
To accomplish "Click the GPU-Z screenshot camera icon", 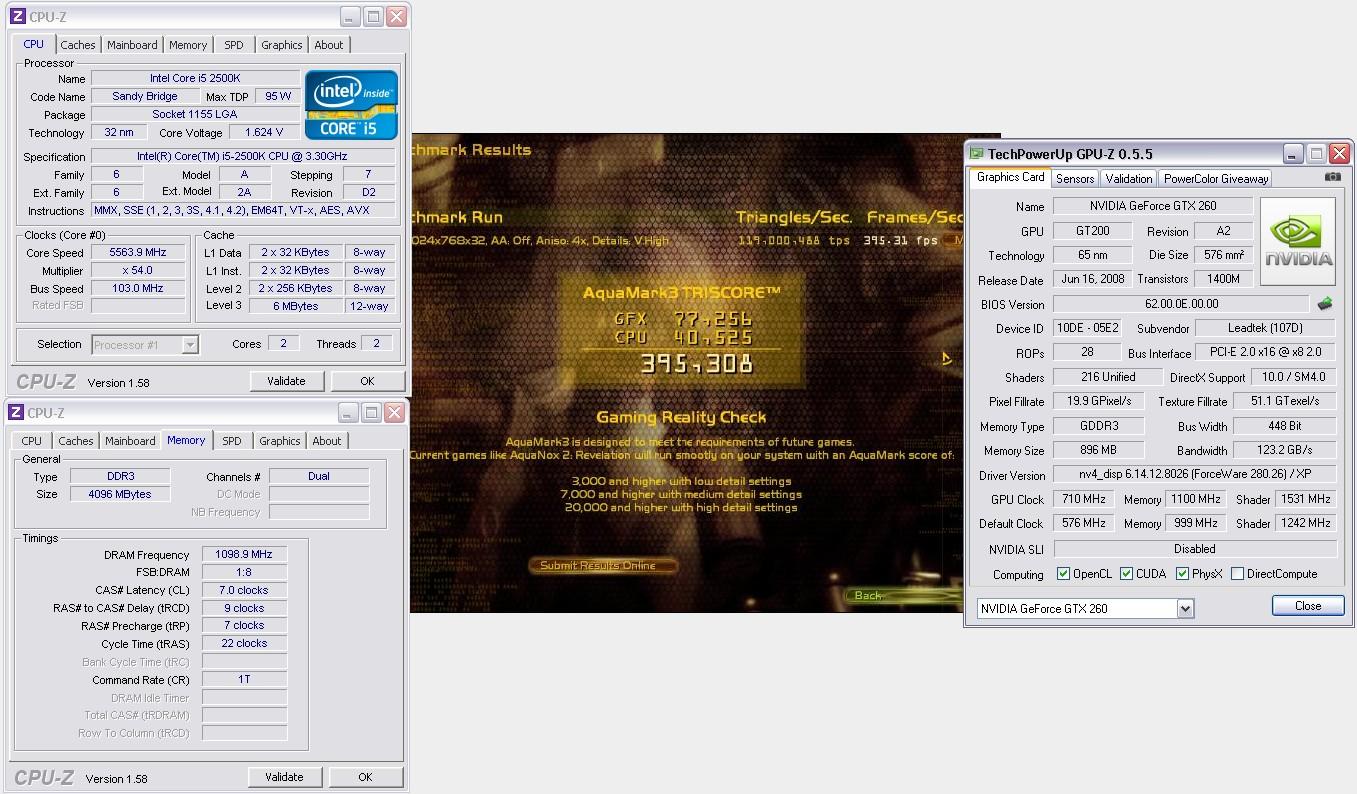I will (x=1333, y=177).
